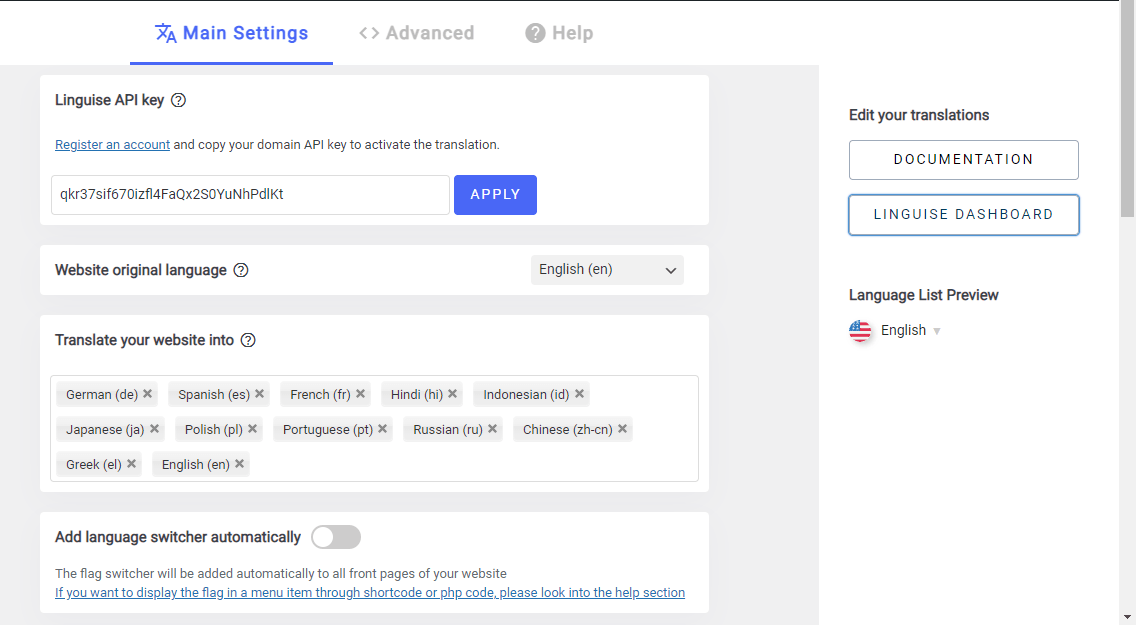Open the Register an account link

coord(112,144)
